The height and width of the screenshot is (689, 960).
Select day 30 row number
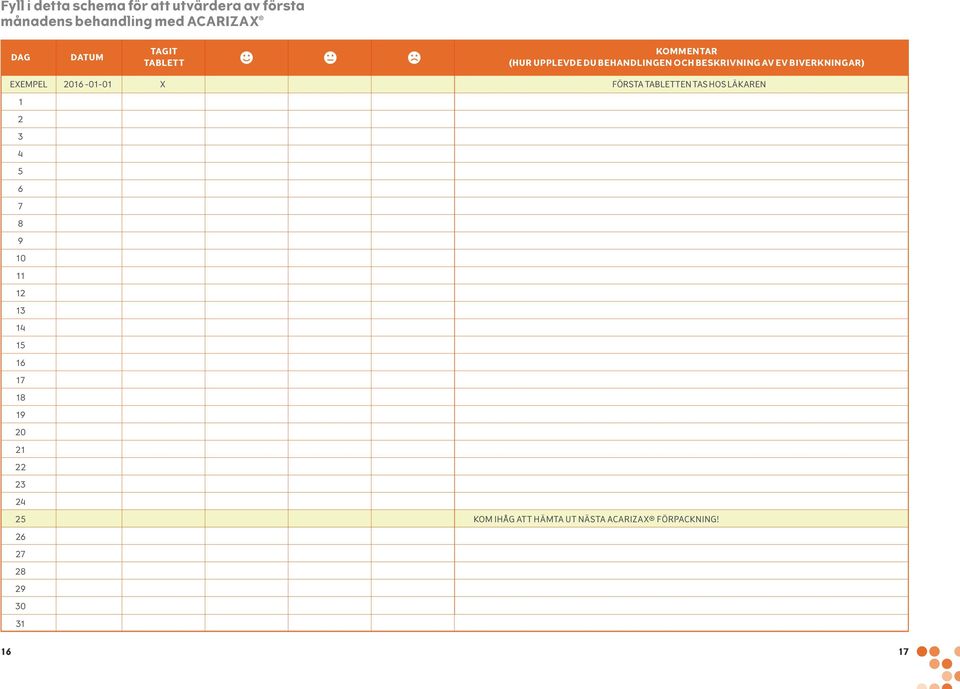(21, 606)
